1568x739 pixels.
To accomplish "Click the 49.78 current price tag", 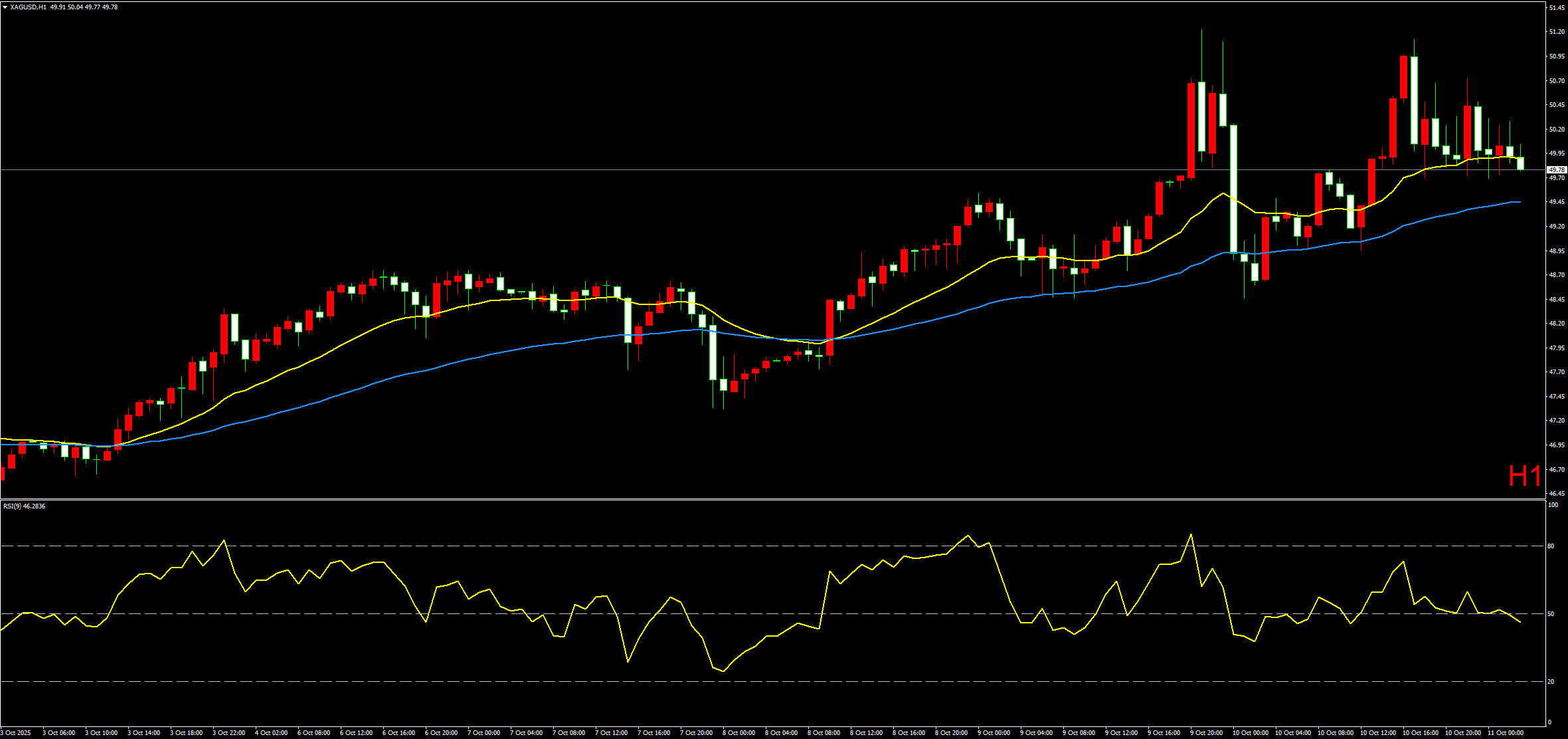I will (x=1557, y=170).
